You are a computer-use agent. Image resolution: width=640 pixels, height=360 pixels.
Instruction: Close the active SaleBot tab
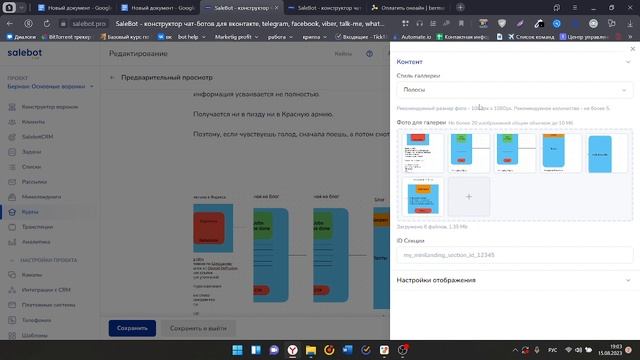[x=276, y=8]
